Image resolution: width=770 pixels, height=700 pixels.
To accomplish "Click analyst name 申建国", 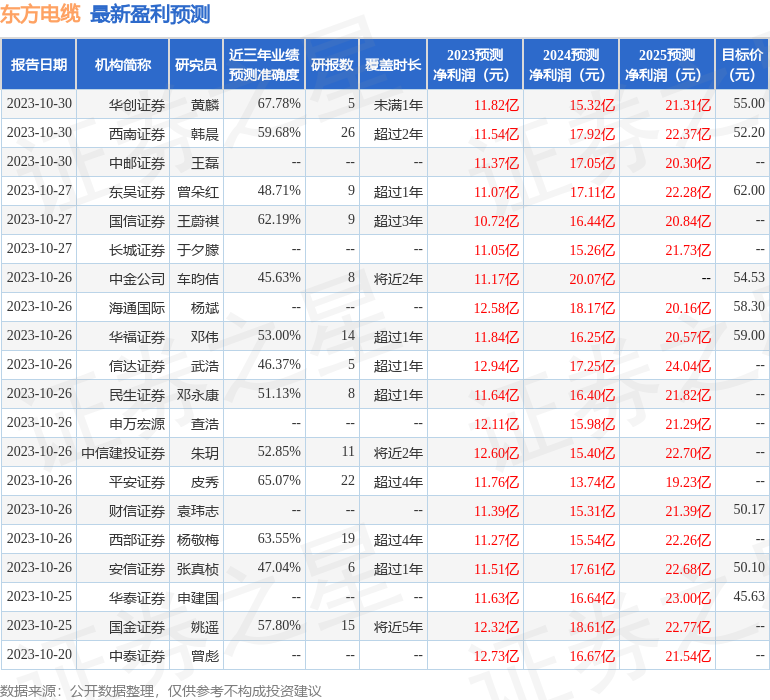I will point(197,597).
